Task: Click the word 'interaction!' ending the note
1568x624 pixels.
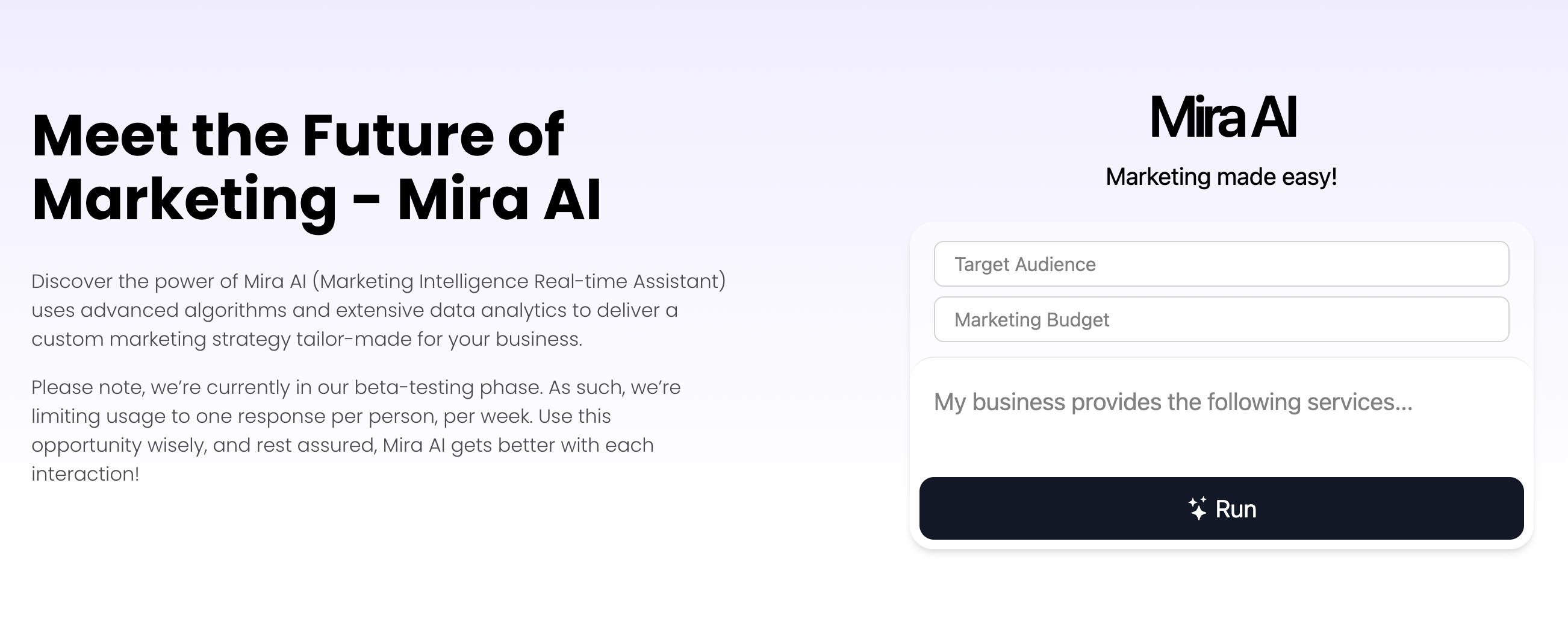Action: (x=86, y=474)
